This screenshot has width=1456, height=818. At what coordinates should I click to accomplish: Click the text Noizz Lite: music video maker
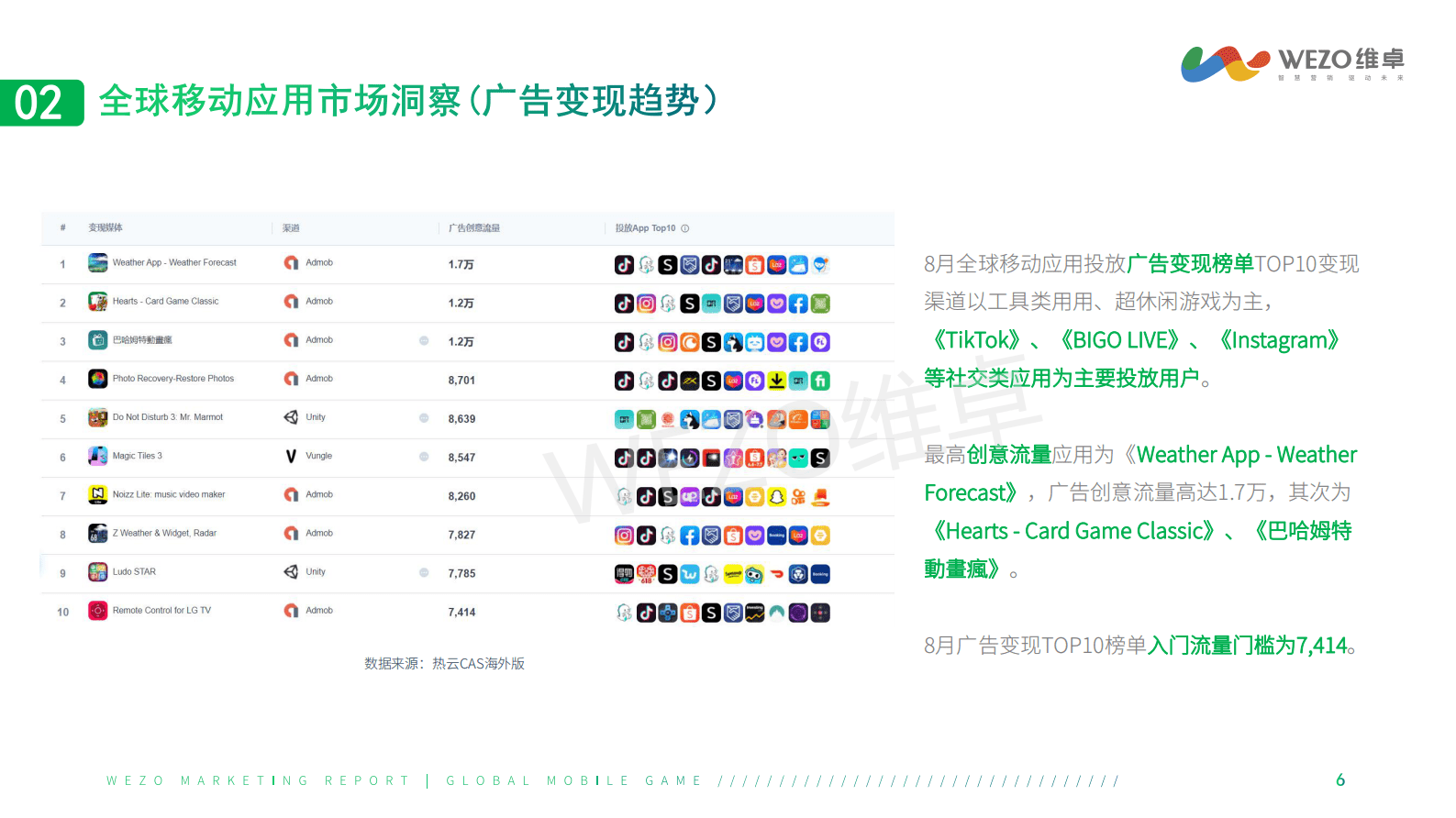point(169,494)
